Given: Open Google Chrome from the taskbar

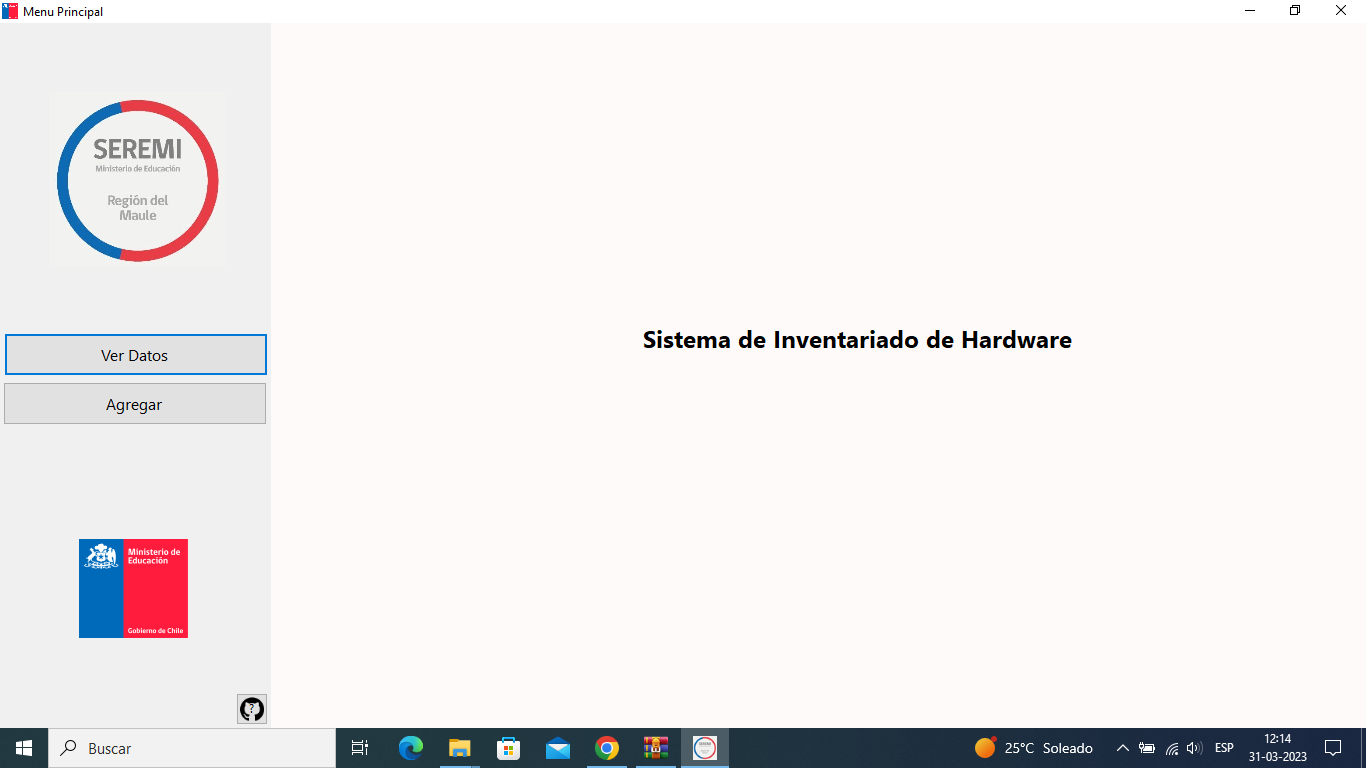Looking at the screenshot, I should tap(606, 747).
